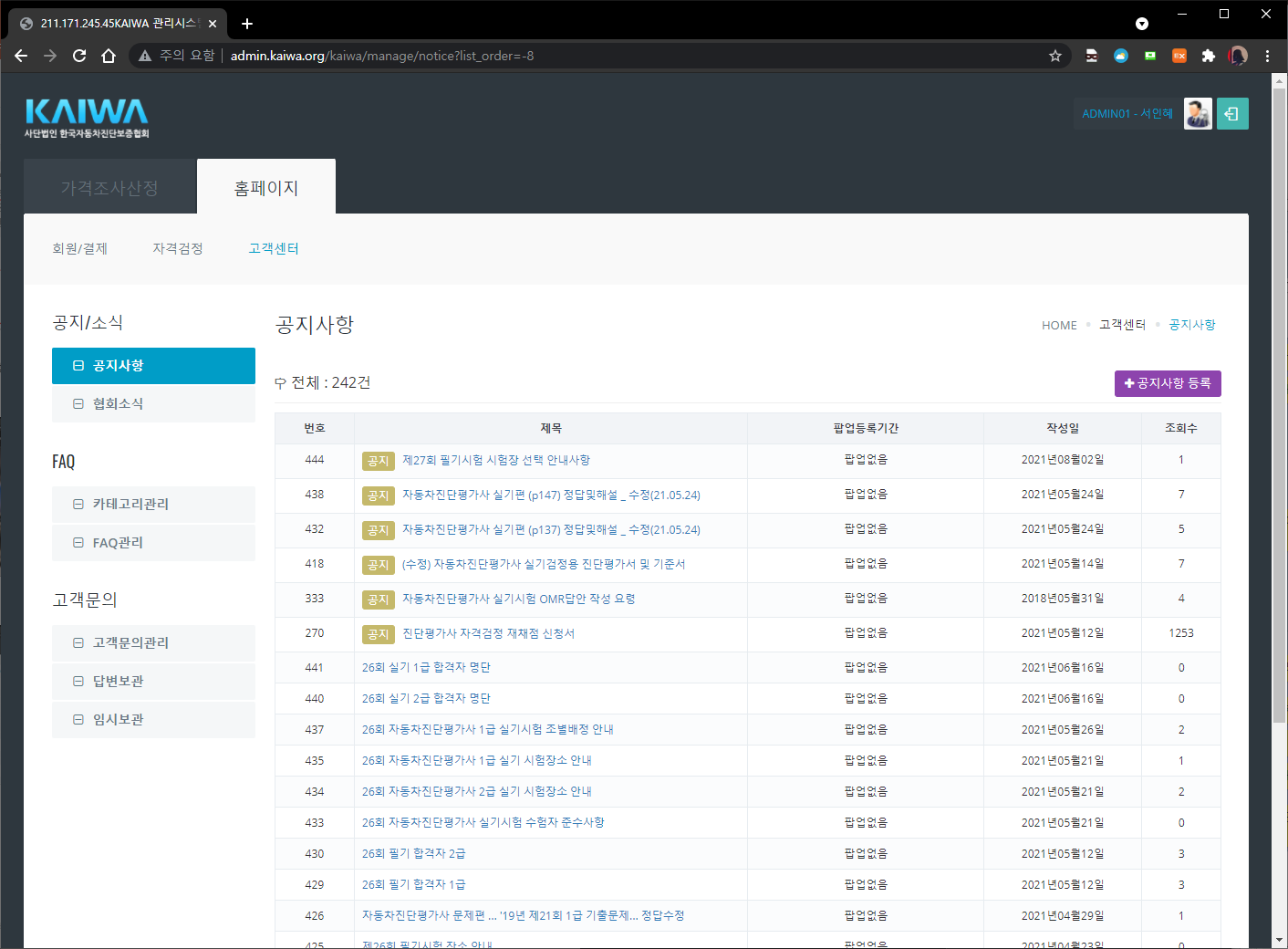This screenshot has height=949, width=1288.
Task: Open notice 제27회 필기시험 시험장 선택 안내사항
Action: tap(496, 461)
